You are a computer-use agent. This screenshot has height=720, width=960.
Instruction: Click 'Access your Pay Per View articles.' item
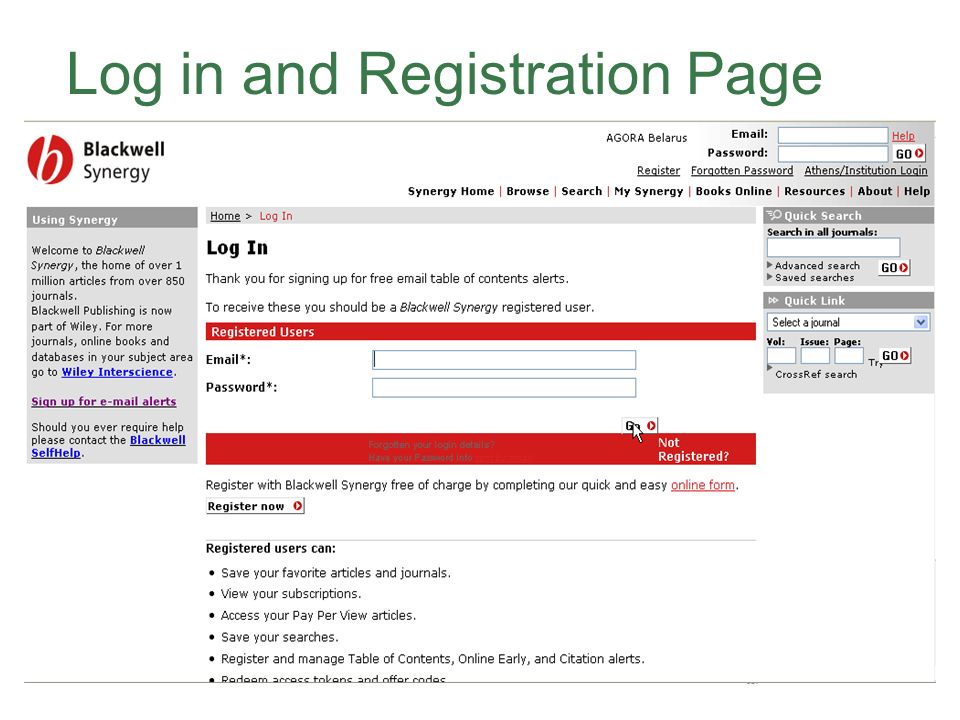(318, 615)
